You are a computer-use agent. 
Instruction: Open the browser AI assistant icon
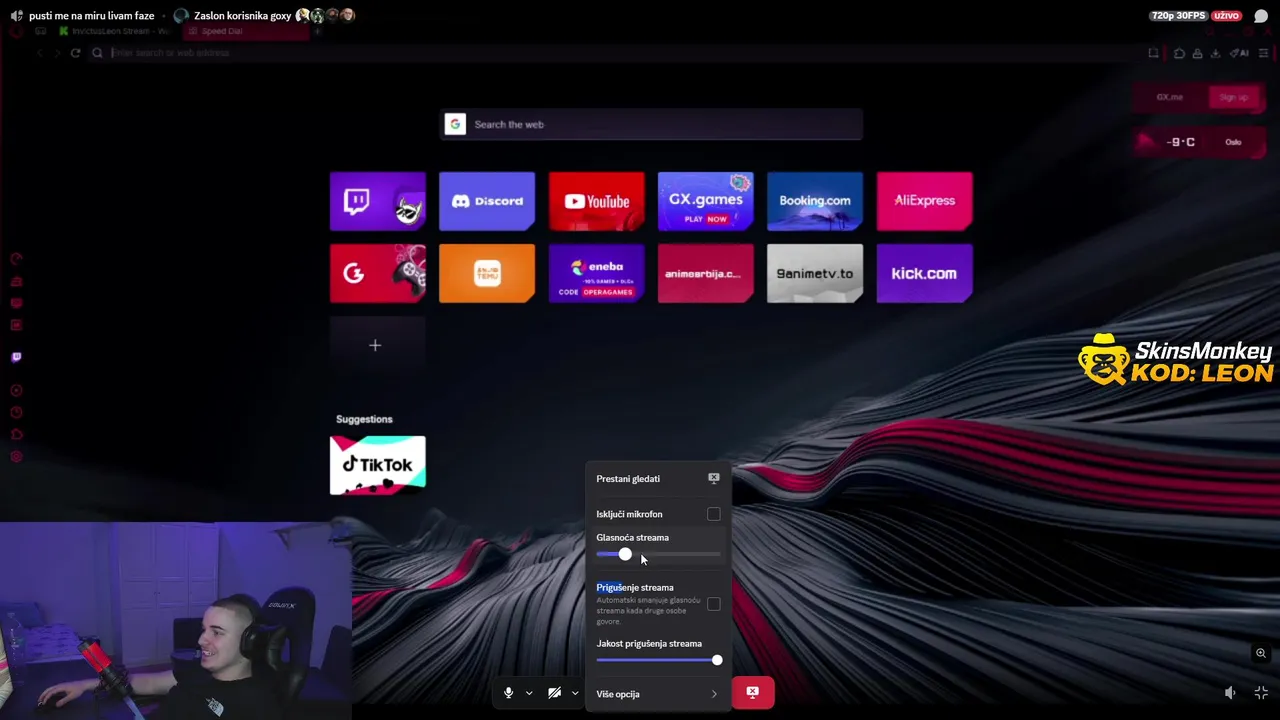1240,53
